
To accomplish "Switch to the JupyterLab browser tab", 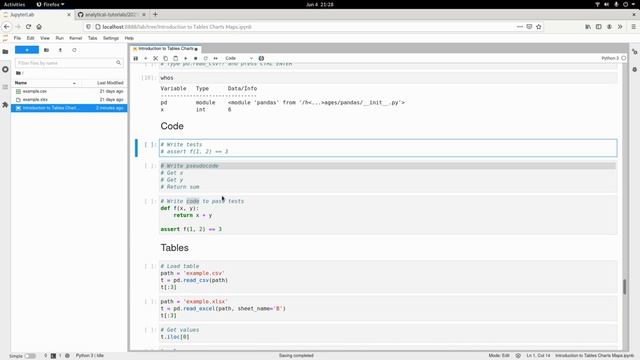I will (36, 15).
